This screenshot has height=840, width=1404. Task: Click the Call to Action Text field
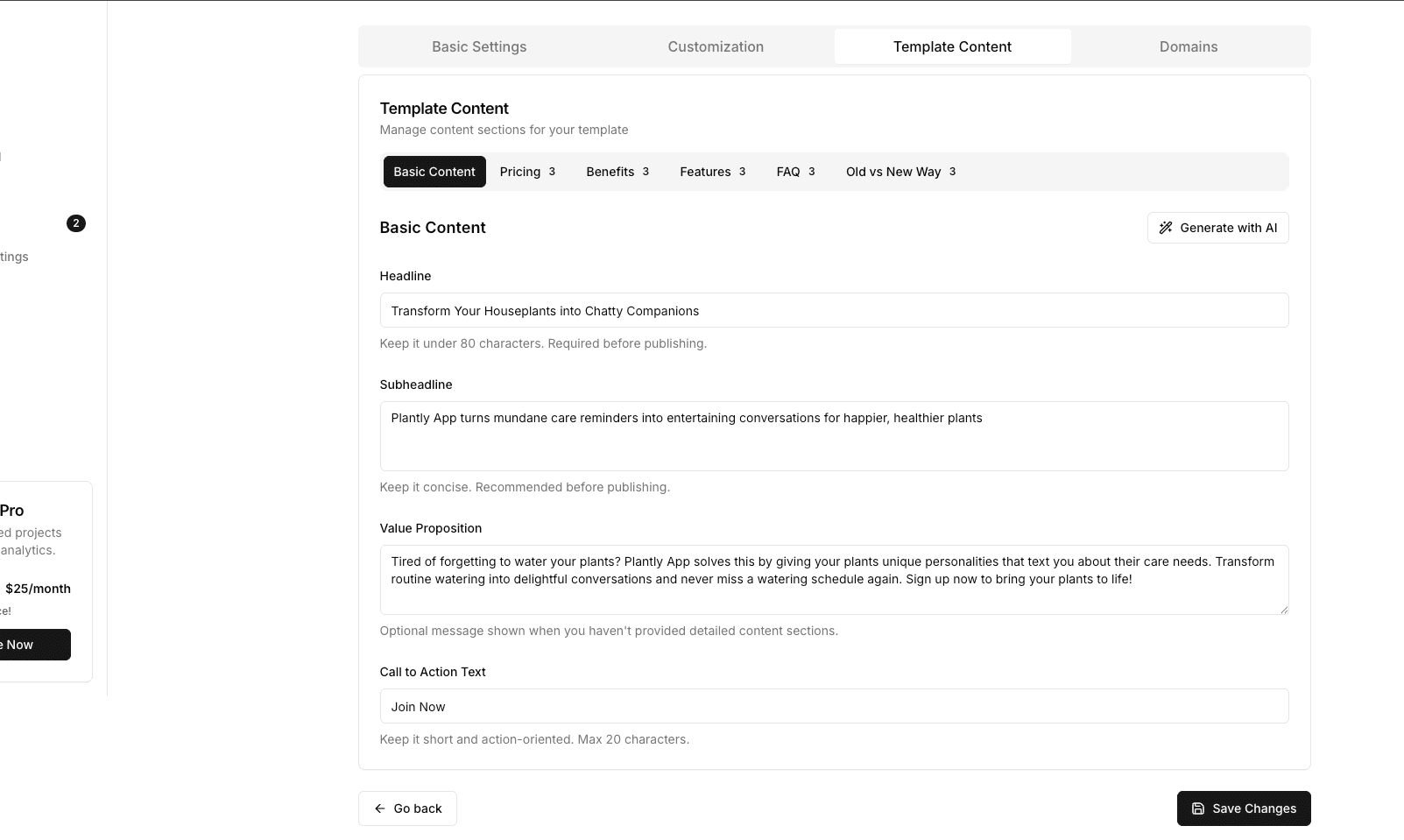tap(834, 707)
